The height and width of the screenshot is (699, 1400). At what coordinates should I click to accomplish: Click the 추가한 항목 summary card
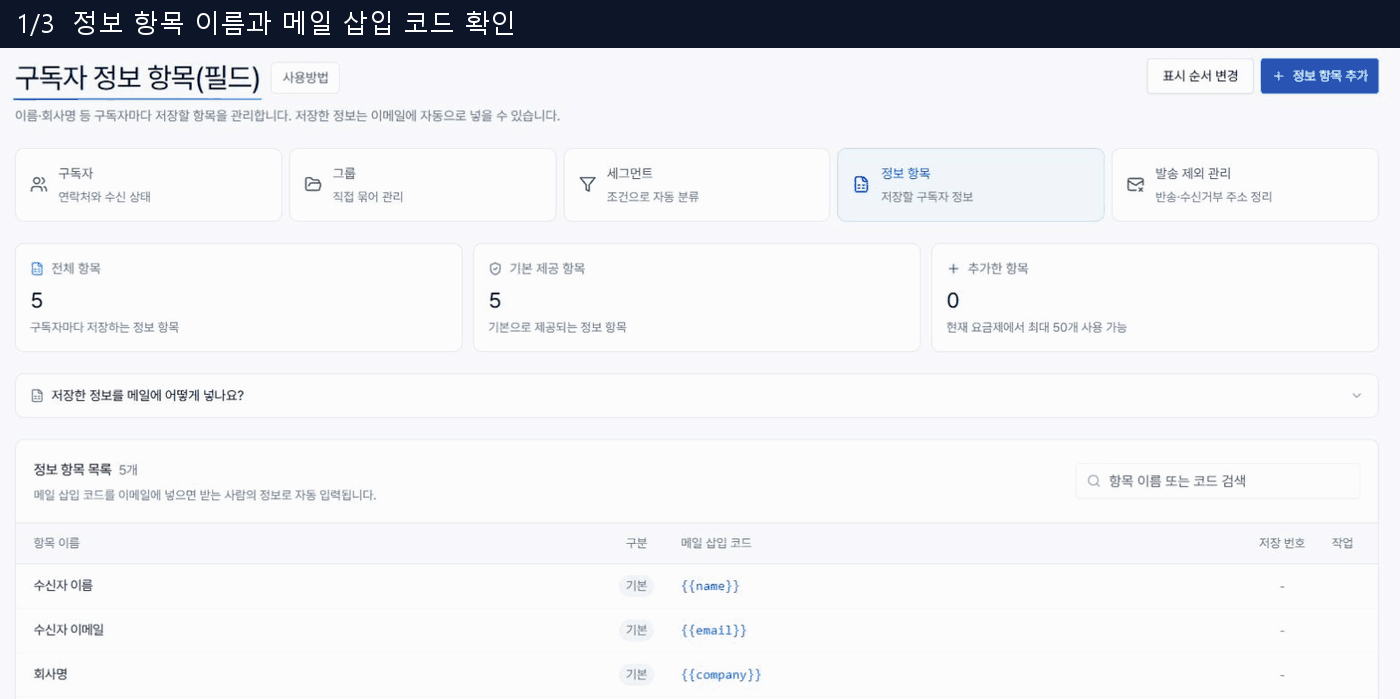point(1155,298)
